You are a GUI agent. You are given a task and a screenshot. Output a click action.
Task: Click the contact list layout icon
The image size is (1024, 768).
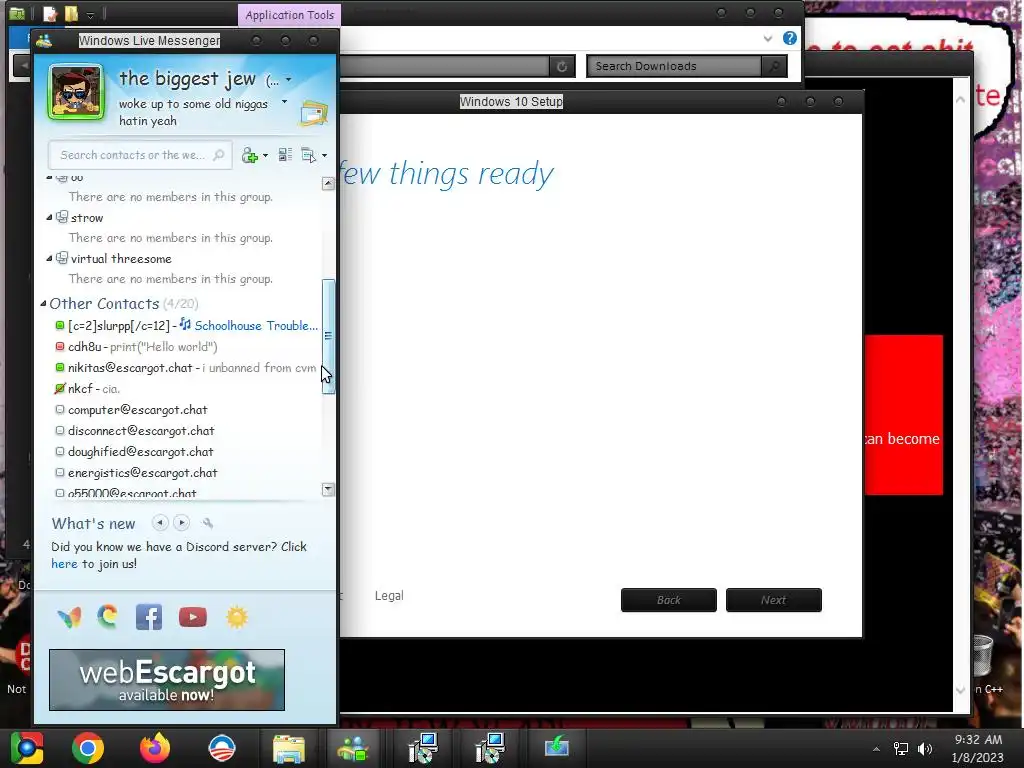click(285, 155)
